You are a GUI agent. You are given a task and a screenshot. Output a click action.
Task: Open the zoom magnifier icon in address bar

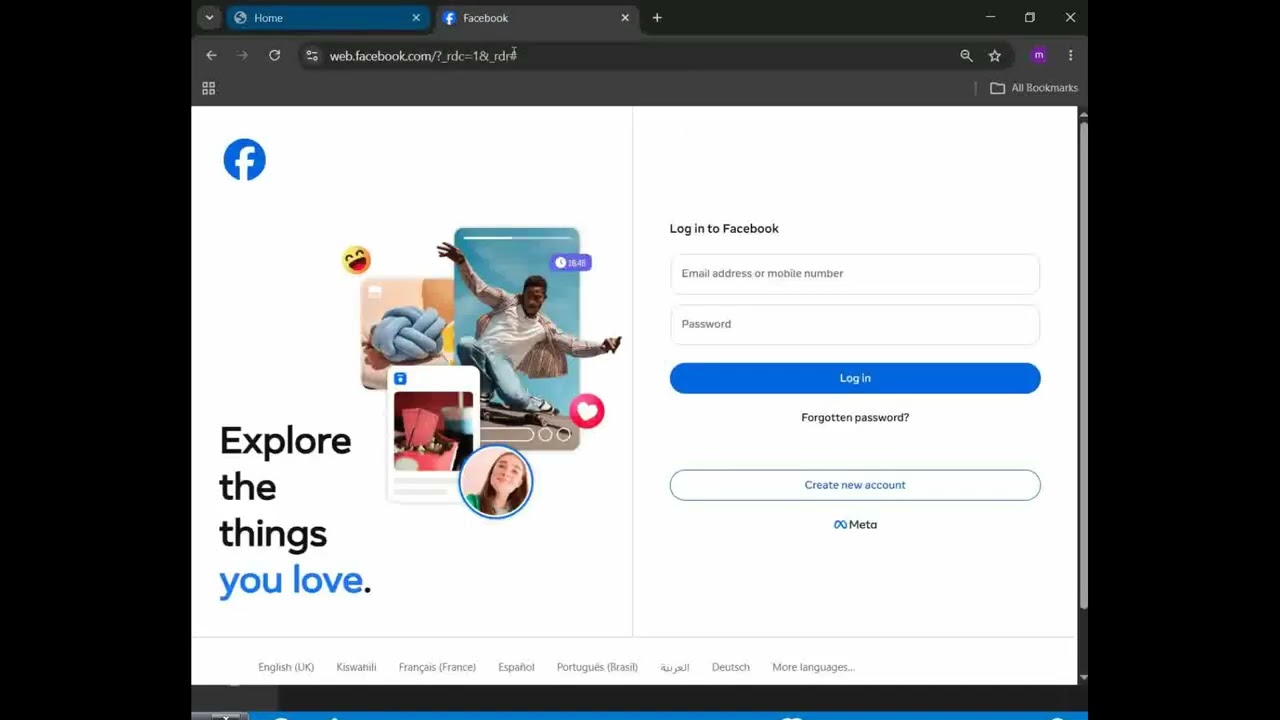click(966, 56)
